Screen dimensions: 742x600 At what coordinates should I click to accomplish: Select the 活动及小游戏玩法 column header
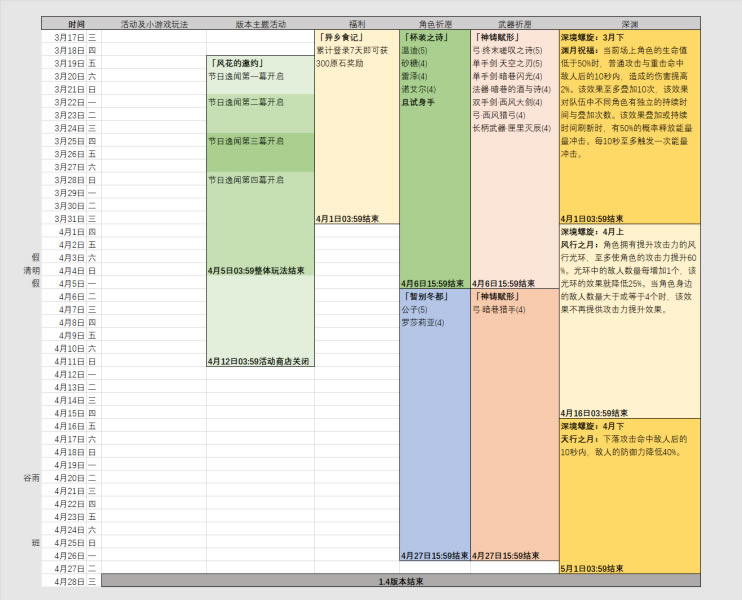click(153, 23)
